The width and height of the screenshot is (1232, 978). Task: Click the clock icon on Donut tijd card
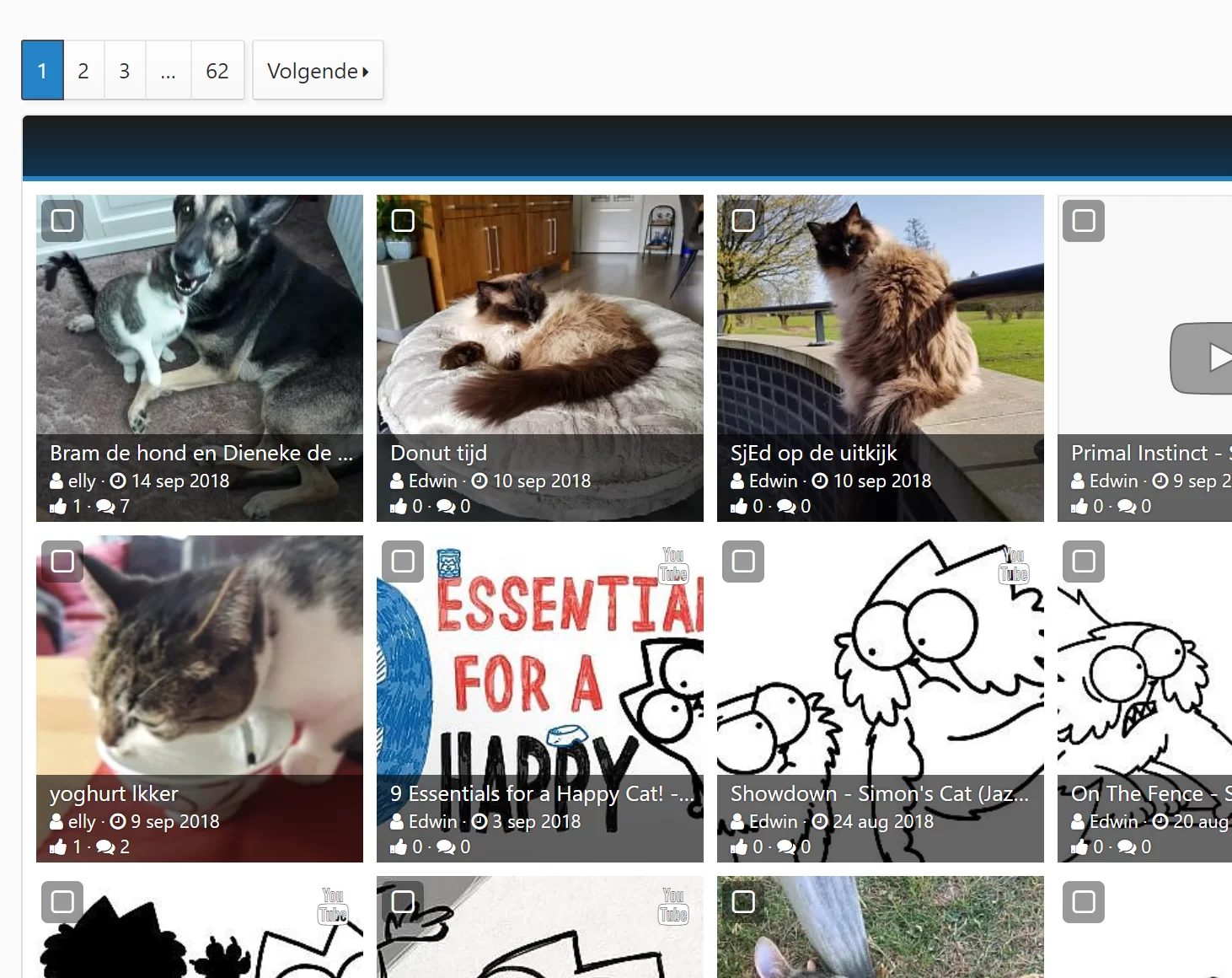click(479, 481)
